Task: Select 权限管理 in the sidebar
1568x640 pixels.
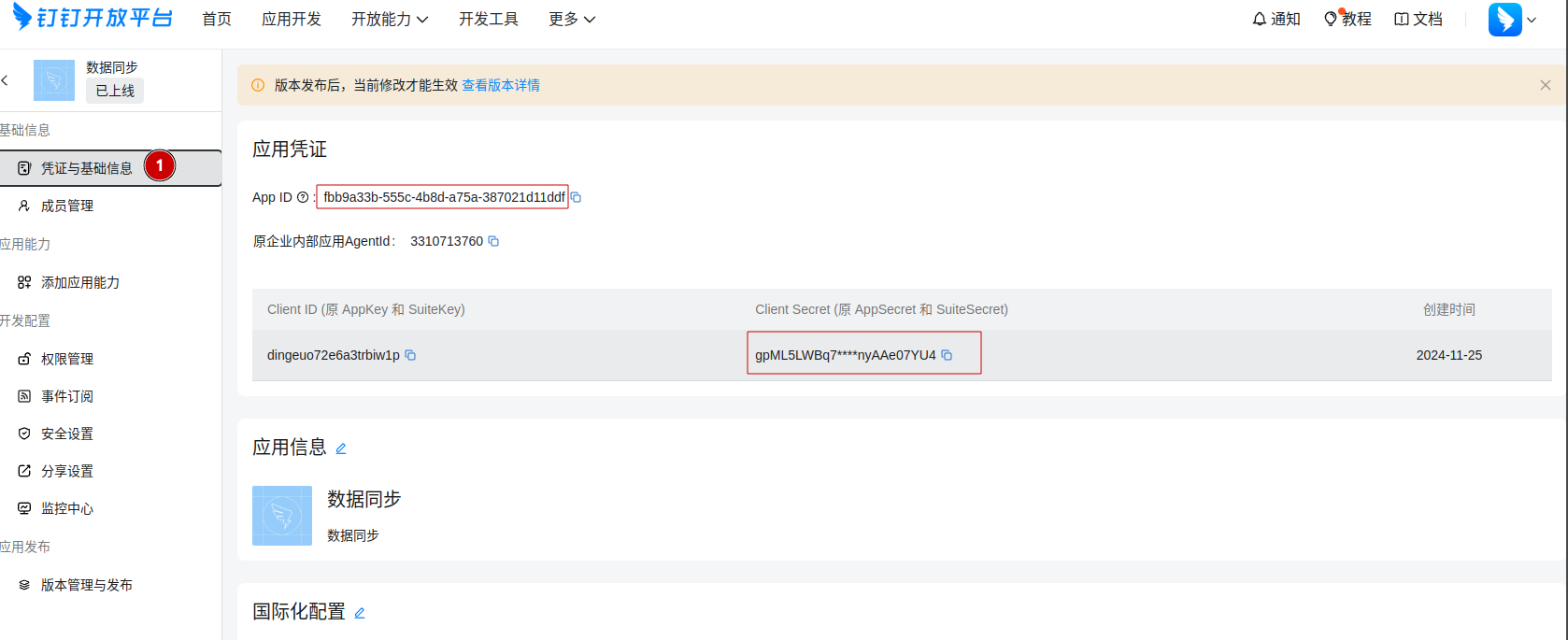Action: pyautogui.click(x=67, y=359)
